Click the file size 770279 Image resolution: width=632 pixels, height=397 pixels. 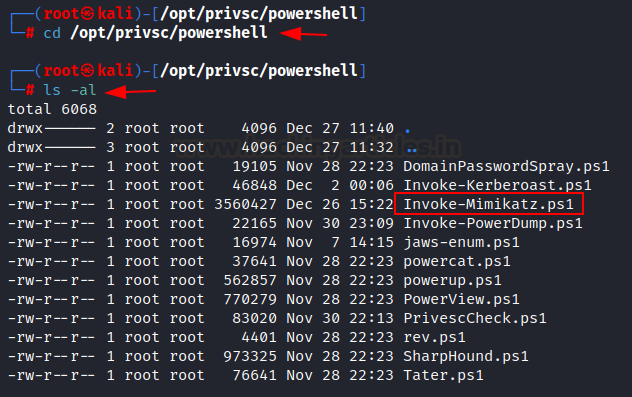click(250, 299)
